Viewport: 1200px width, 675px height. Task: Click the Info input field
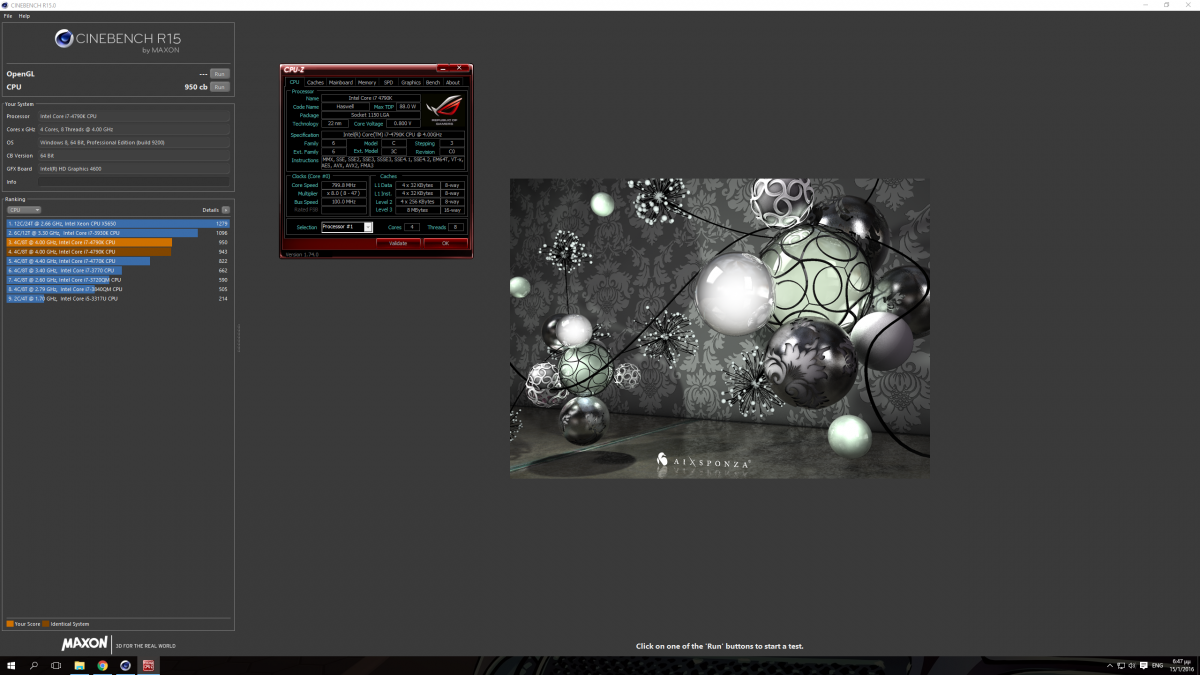click(134, 182)
